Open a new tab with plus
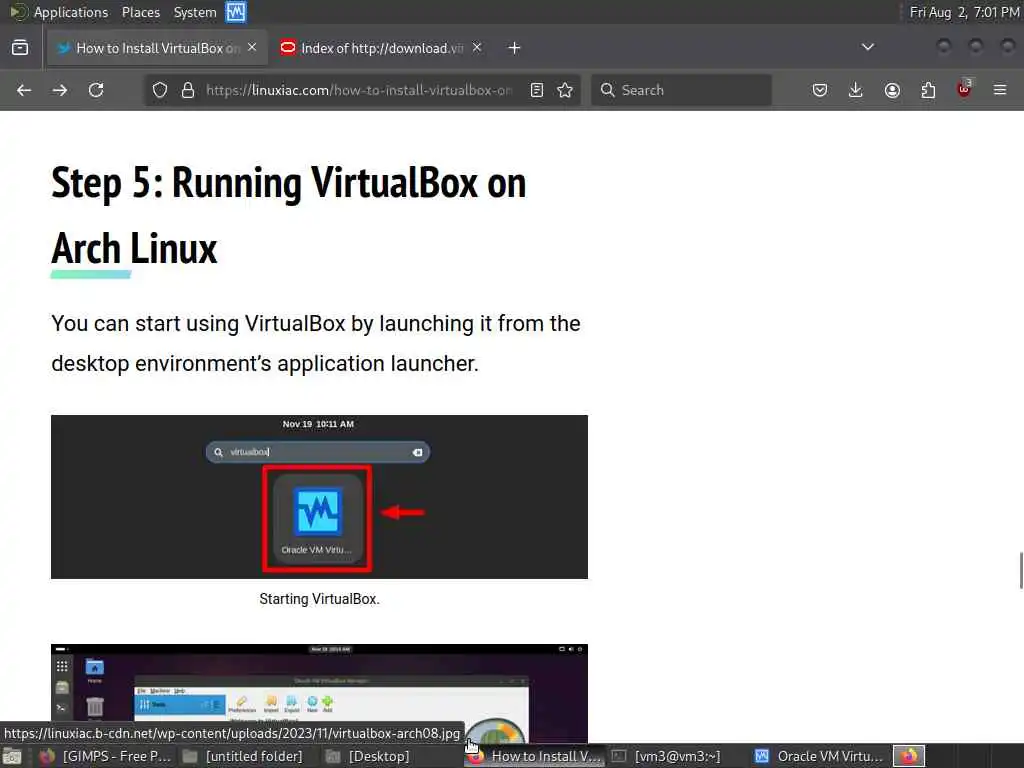This screenshot has width=1024, height=768. click(515, 48)
